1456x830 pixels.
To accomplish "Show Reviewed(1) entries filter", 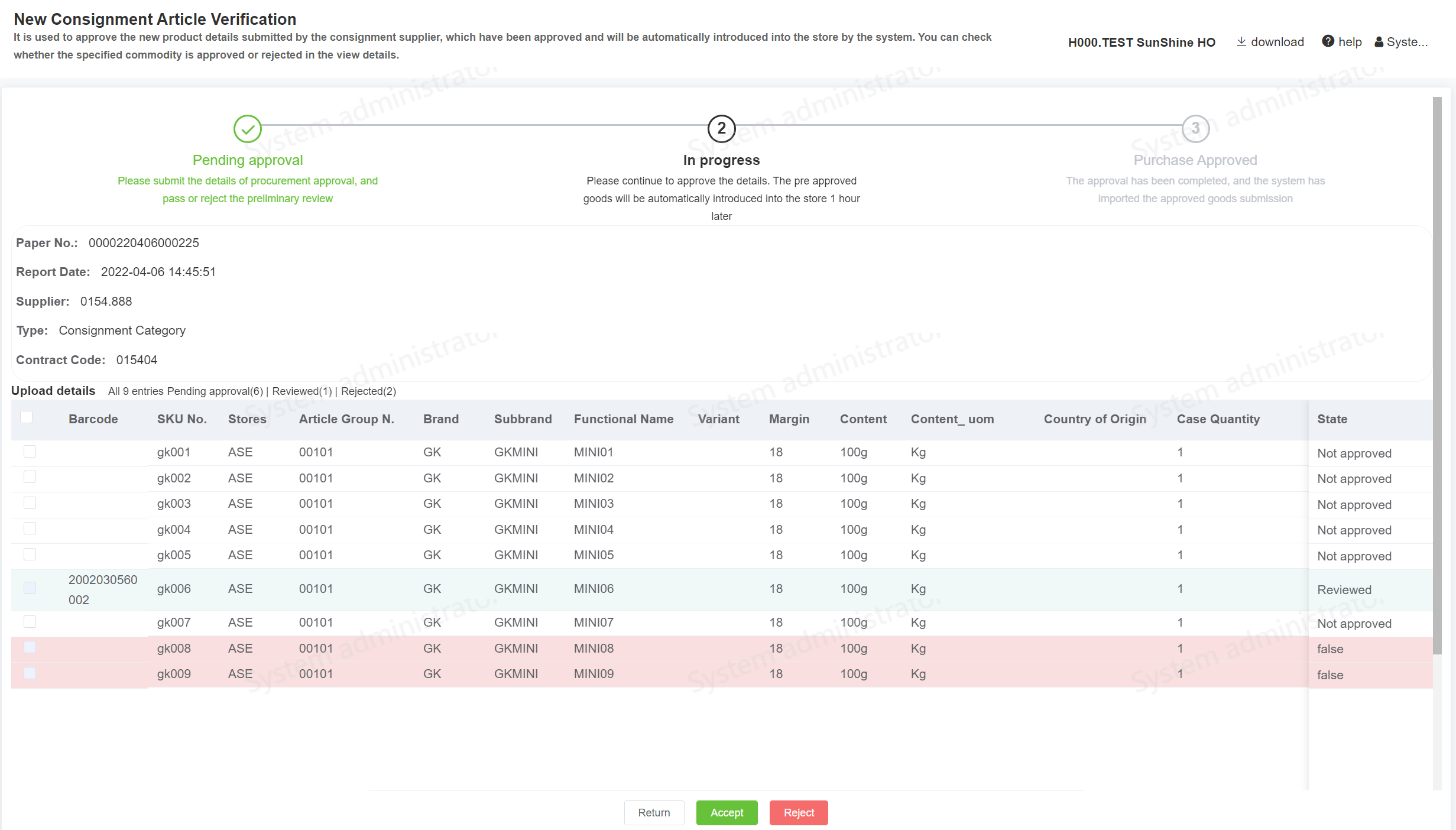I will (302, 391).
